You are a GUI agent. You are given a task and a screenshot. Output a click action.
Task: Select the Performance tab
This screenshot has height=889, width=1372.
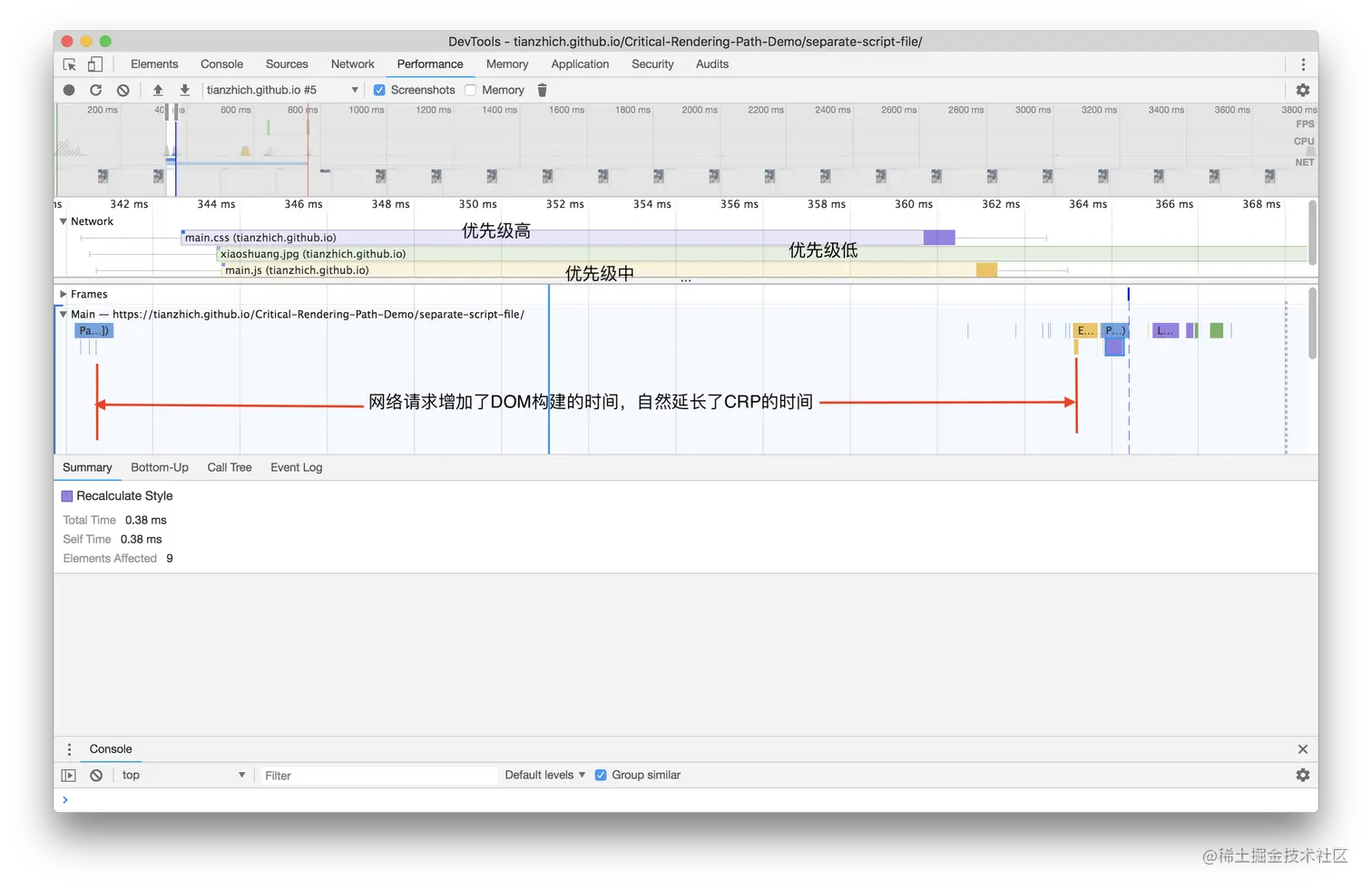click(430, 64)
